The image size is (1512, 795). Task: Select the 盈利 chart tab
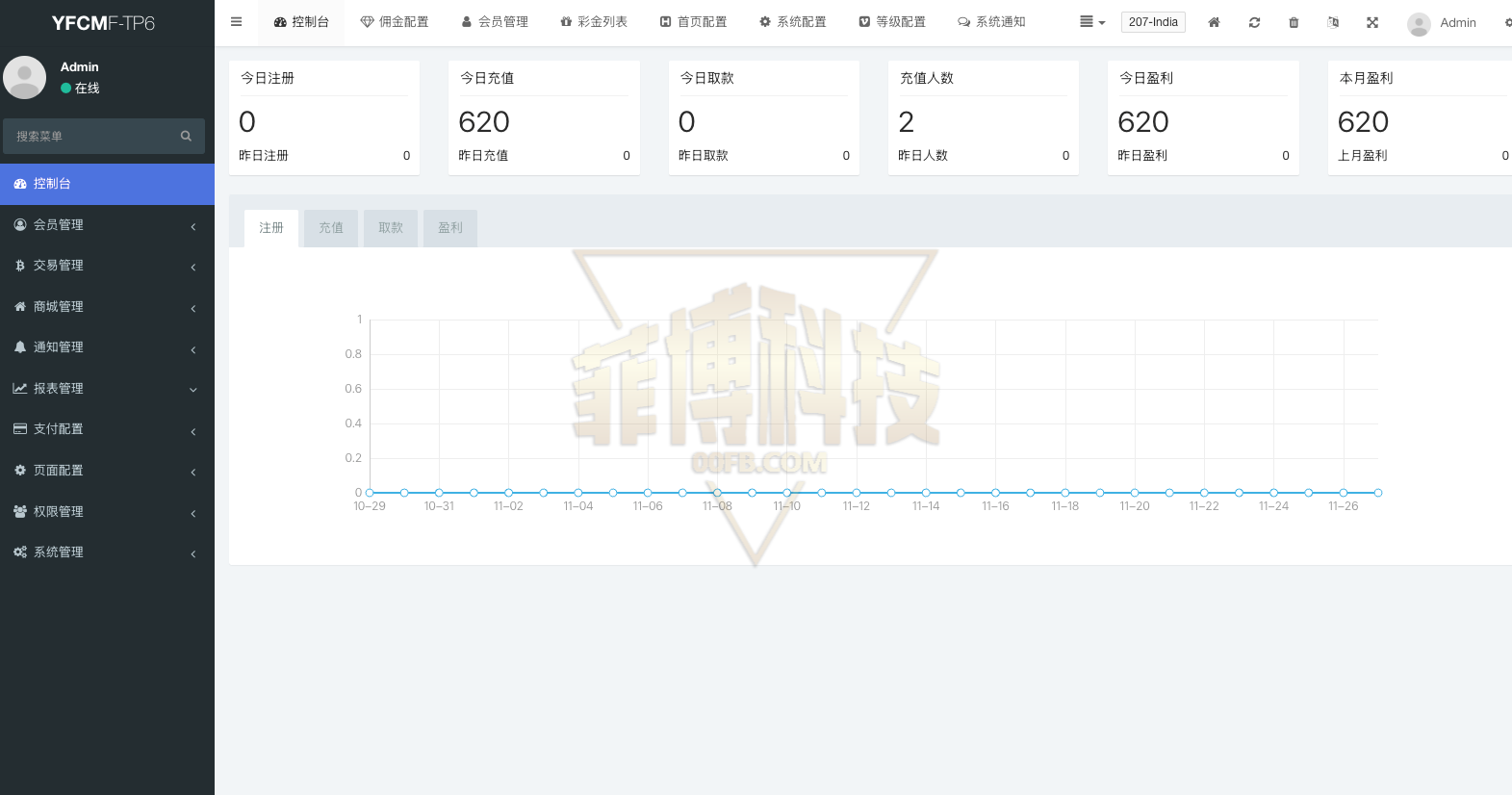pos(450,228)
